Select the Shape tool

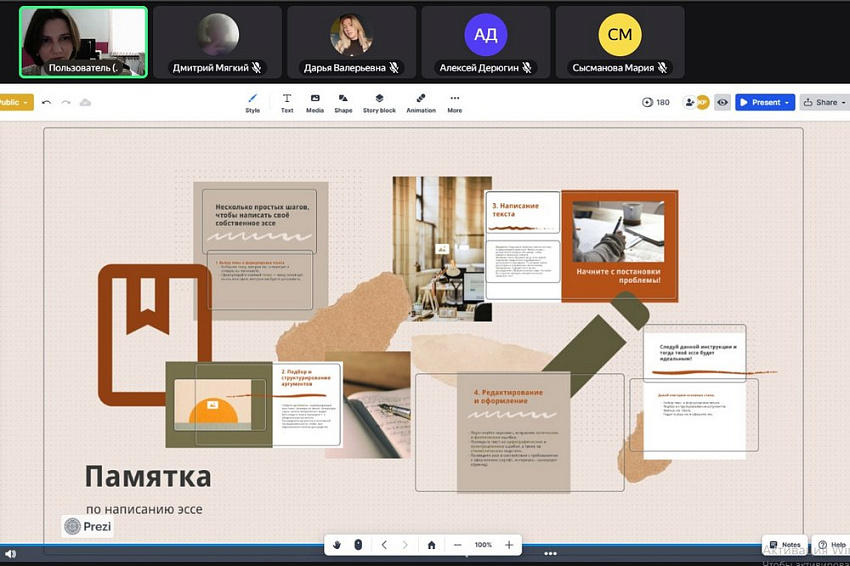pos(343,102)
